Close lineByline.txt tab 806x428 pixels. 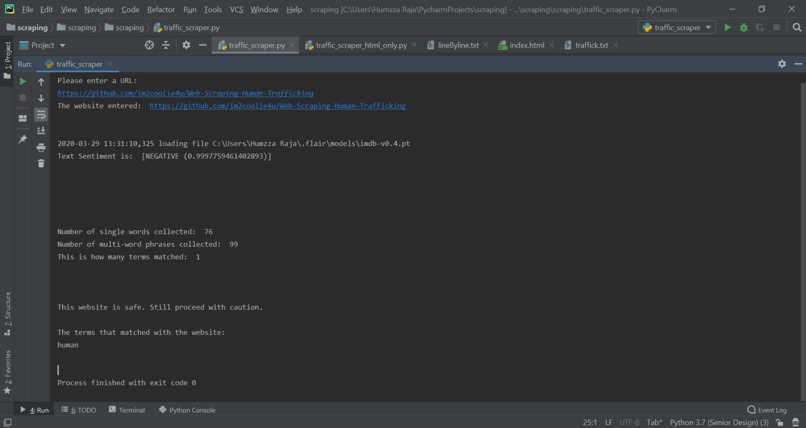pos(485,45)
